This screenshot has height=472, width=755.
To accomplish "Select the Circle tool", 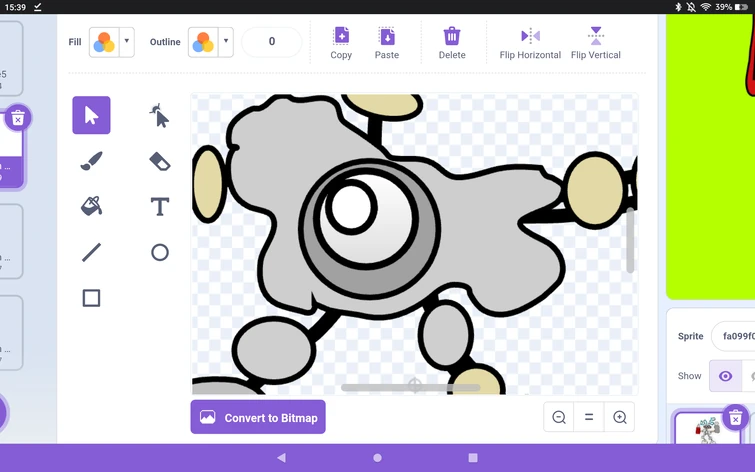I will coord(160,252).
